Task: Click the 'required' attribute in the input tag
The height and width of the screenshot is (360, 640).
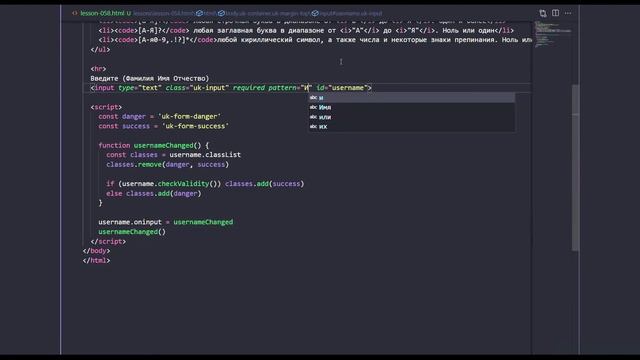Action: 249,88
